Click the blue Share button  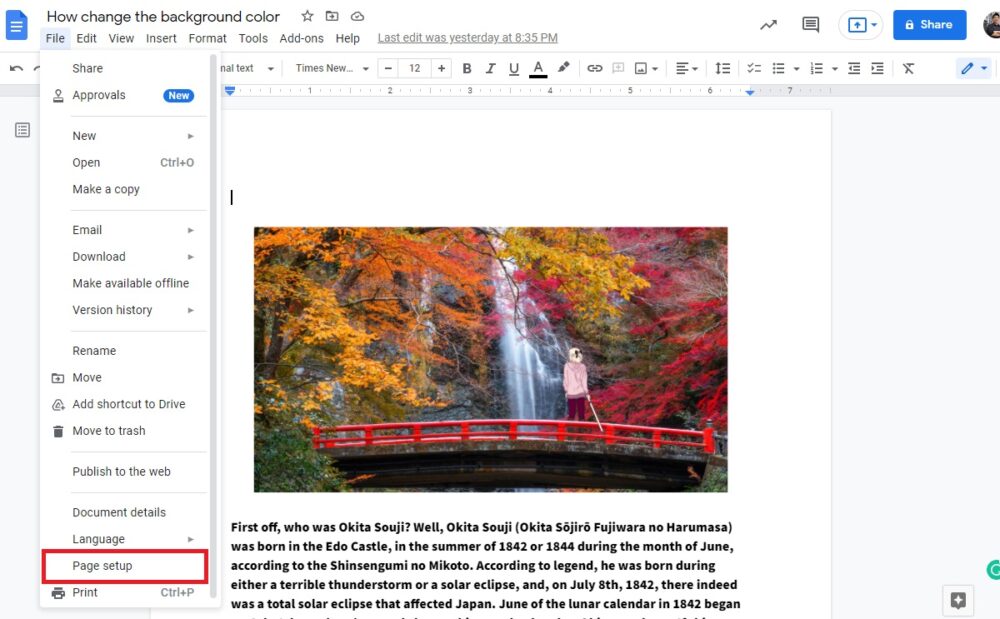coord(929,25)
